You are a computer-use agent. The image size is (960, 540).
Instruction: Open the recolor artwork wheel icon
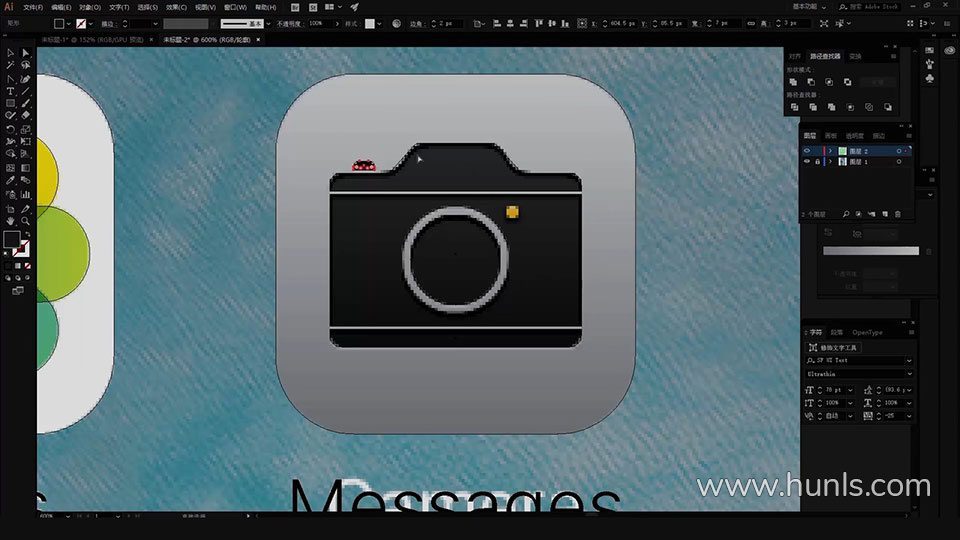[x=396, y=23]
